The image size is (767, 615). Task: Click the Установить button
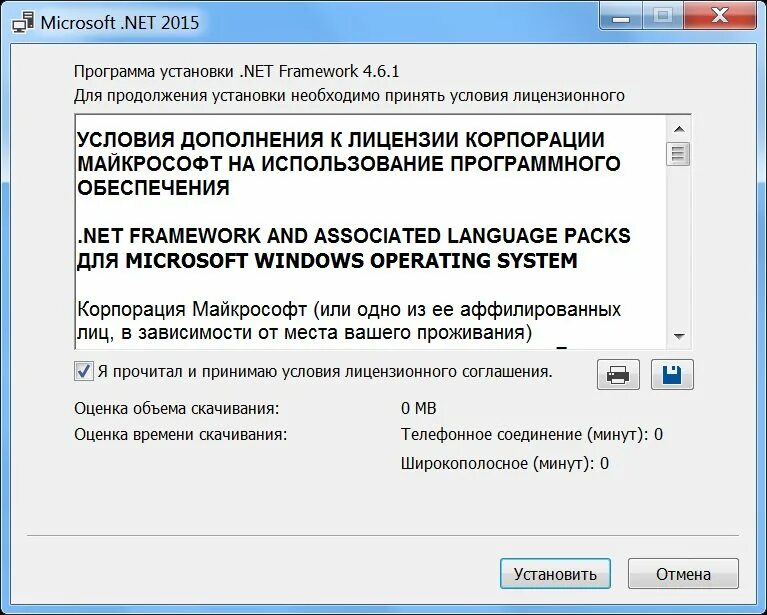555,573
